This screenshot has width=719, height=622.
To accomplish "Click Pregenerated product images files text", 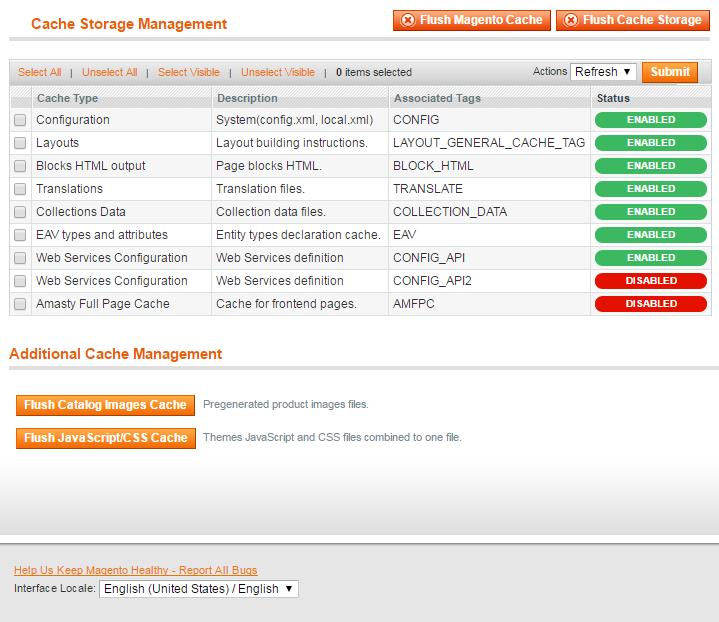I will pos(286,404).
